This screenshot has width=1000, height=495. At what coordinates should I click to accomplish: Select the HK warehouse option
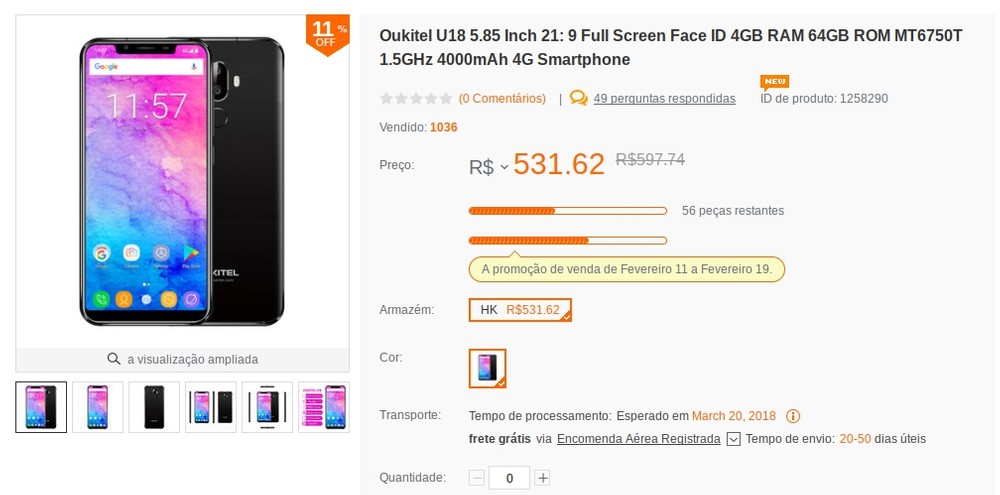520,310
